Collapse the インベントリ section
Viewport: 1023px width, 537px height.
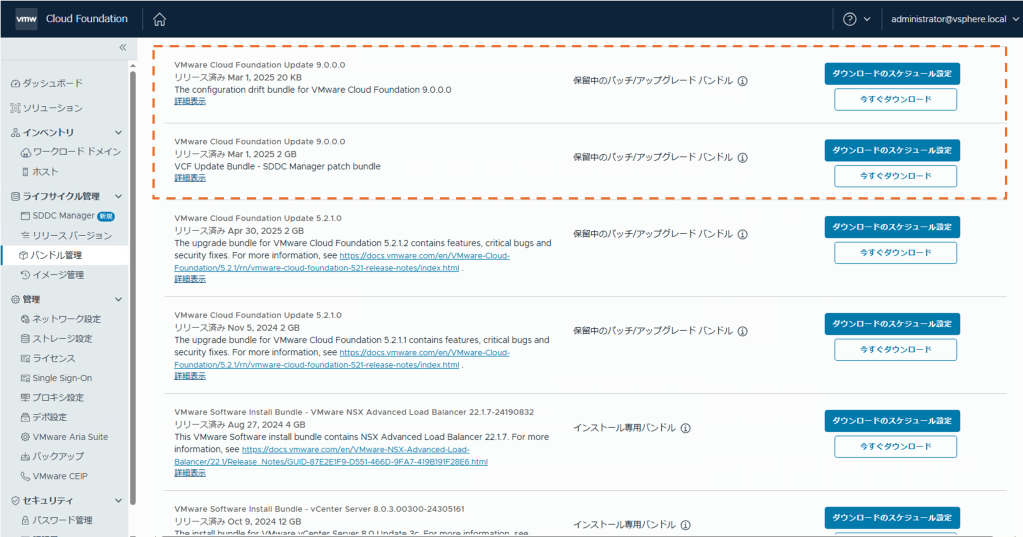[119, 132]
